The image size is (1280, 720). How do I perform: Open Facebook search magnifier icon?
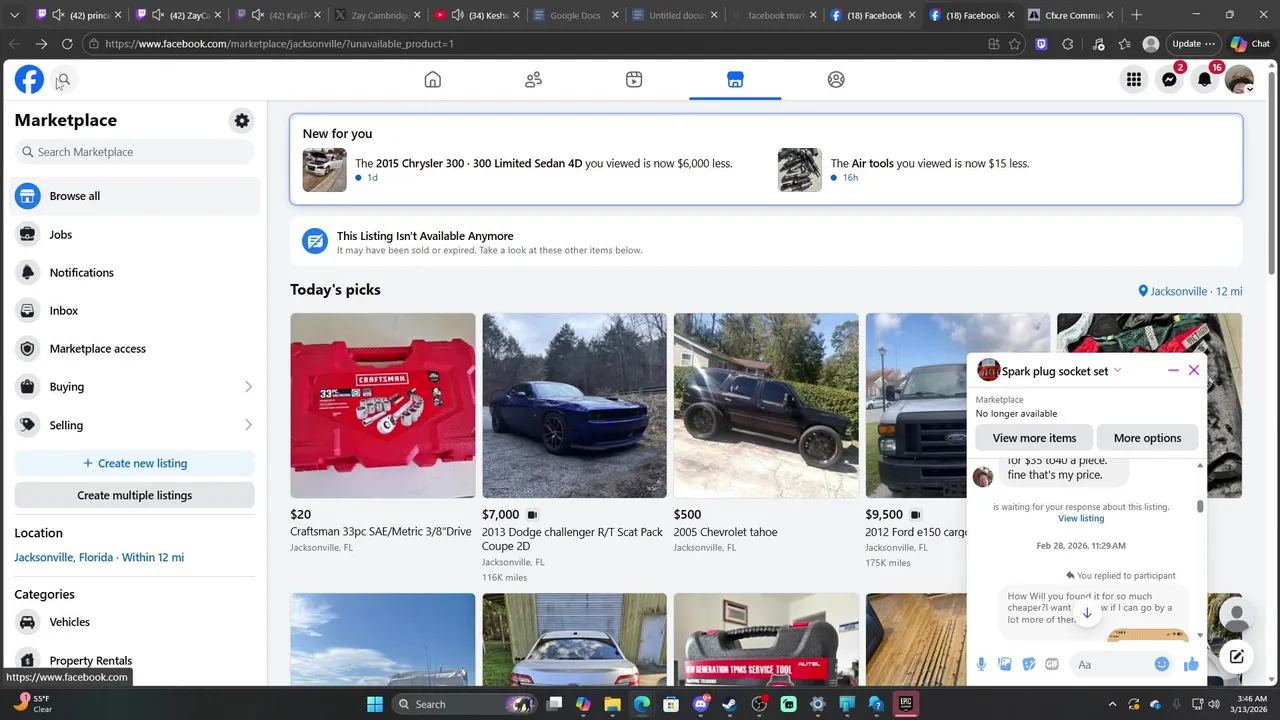[x=63, y=80]
